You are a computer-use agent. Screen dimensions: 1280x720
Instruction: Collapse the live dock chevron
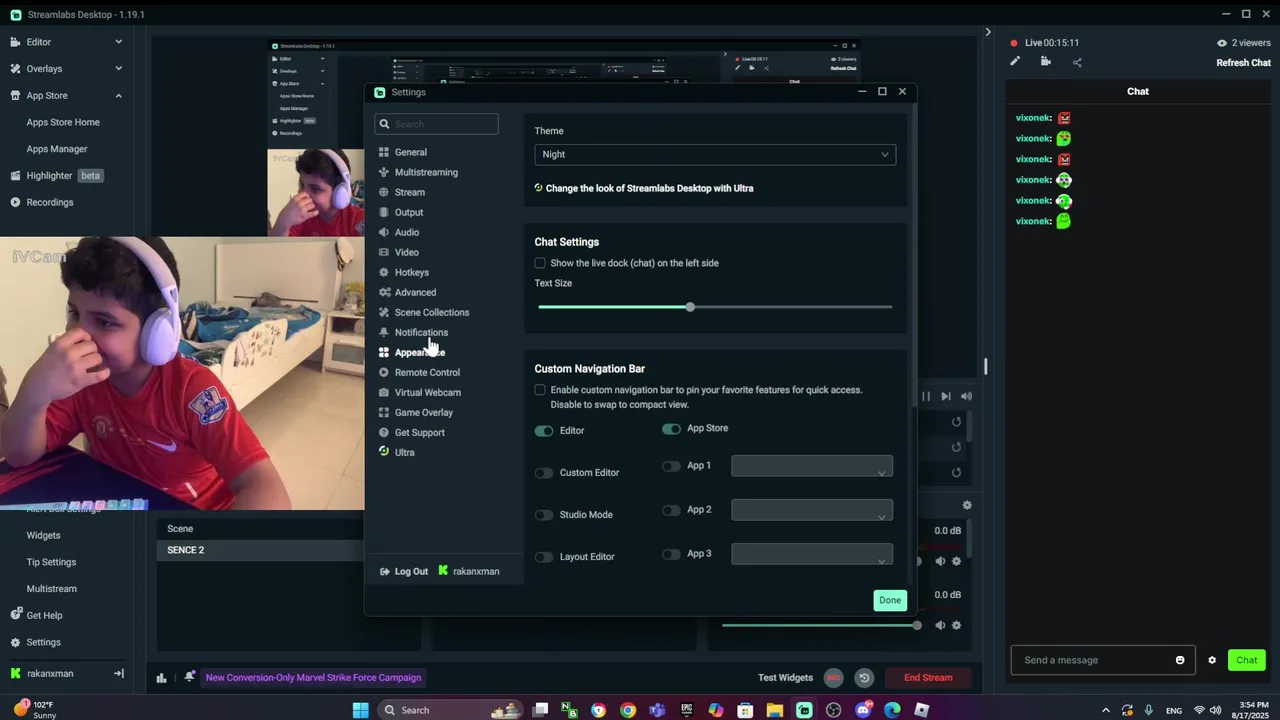(x=988, y=32)
